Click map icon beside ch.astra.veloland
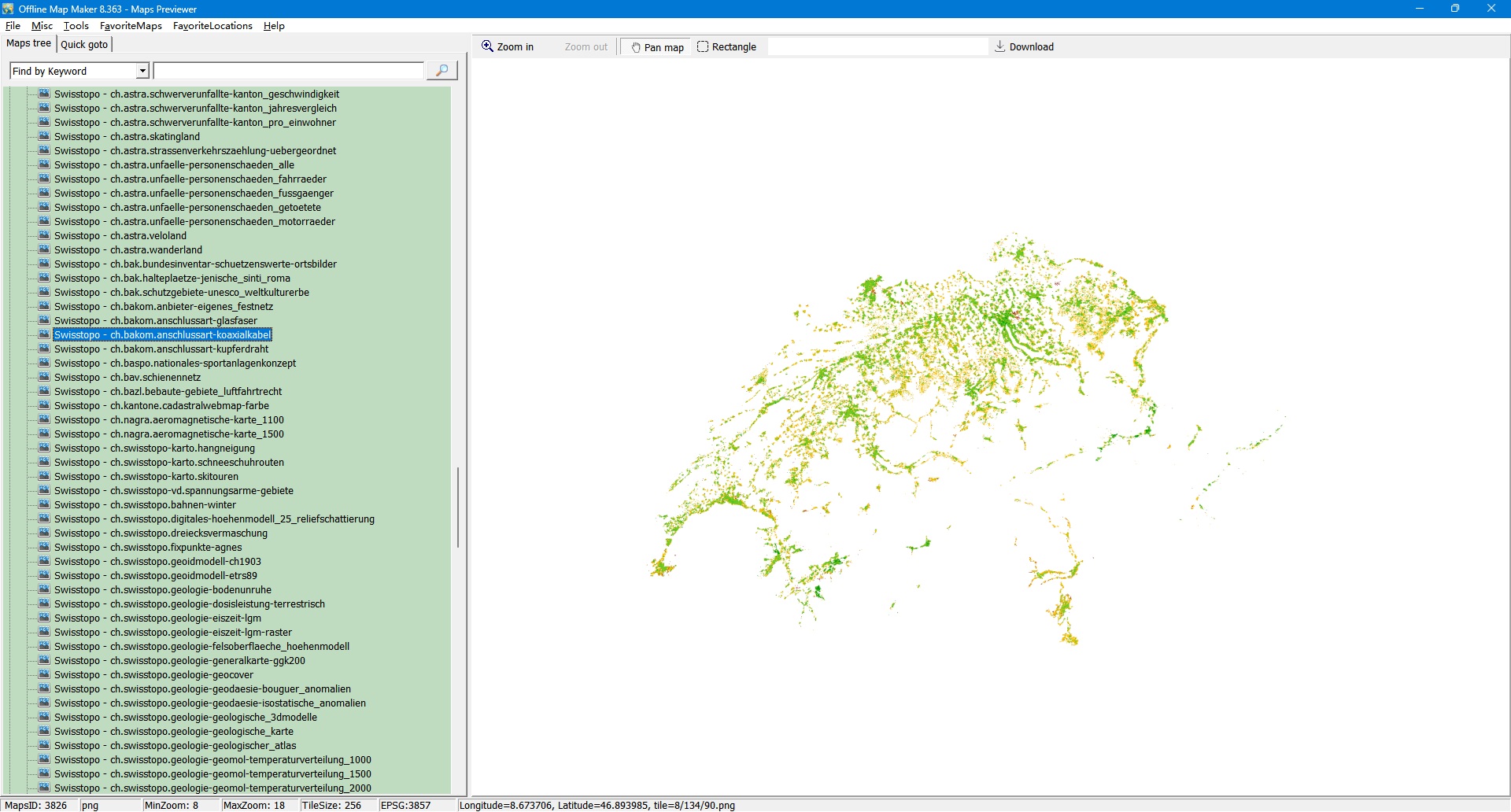Screen dimensions: 1511x812 coord(45,236)
